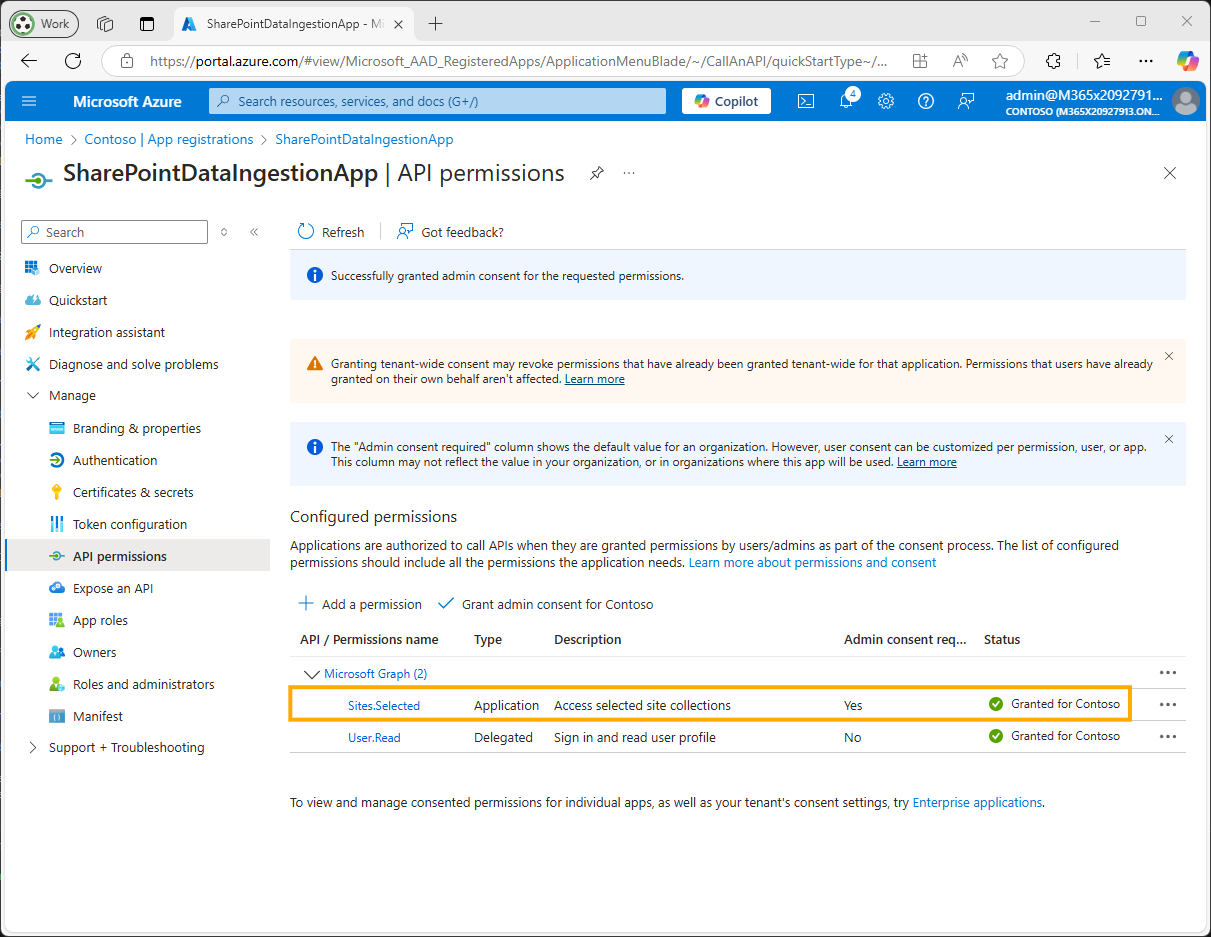Open a new browser tab
Screen dimensions: 1211x937
point(435,23)
